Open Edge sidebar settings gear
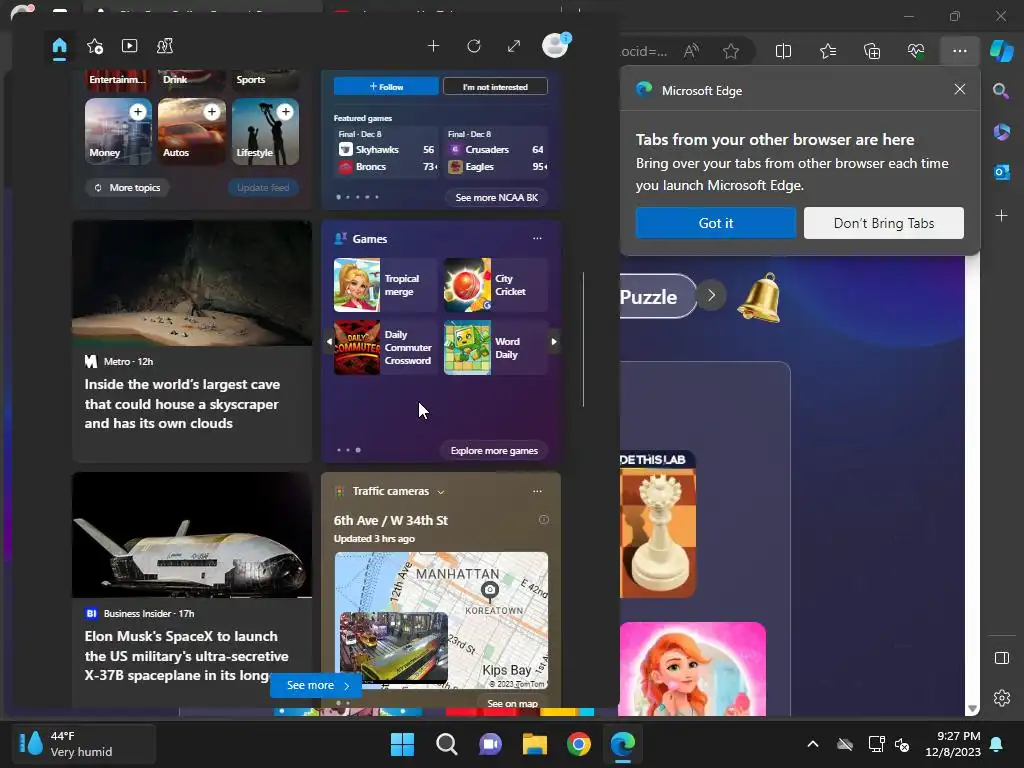Image resolution: width=1024 pixels, height=768 pixels. click(1001, 698)
